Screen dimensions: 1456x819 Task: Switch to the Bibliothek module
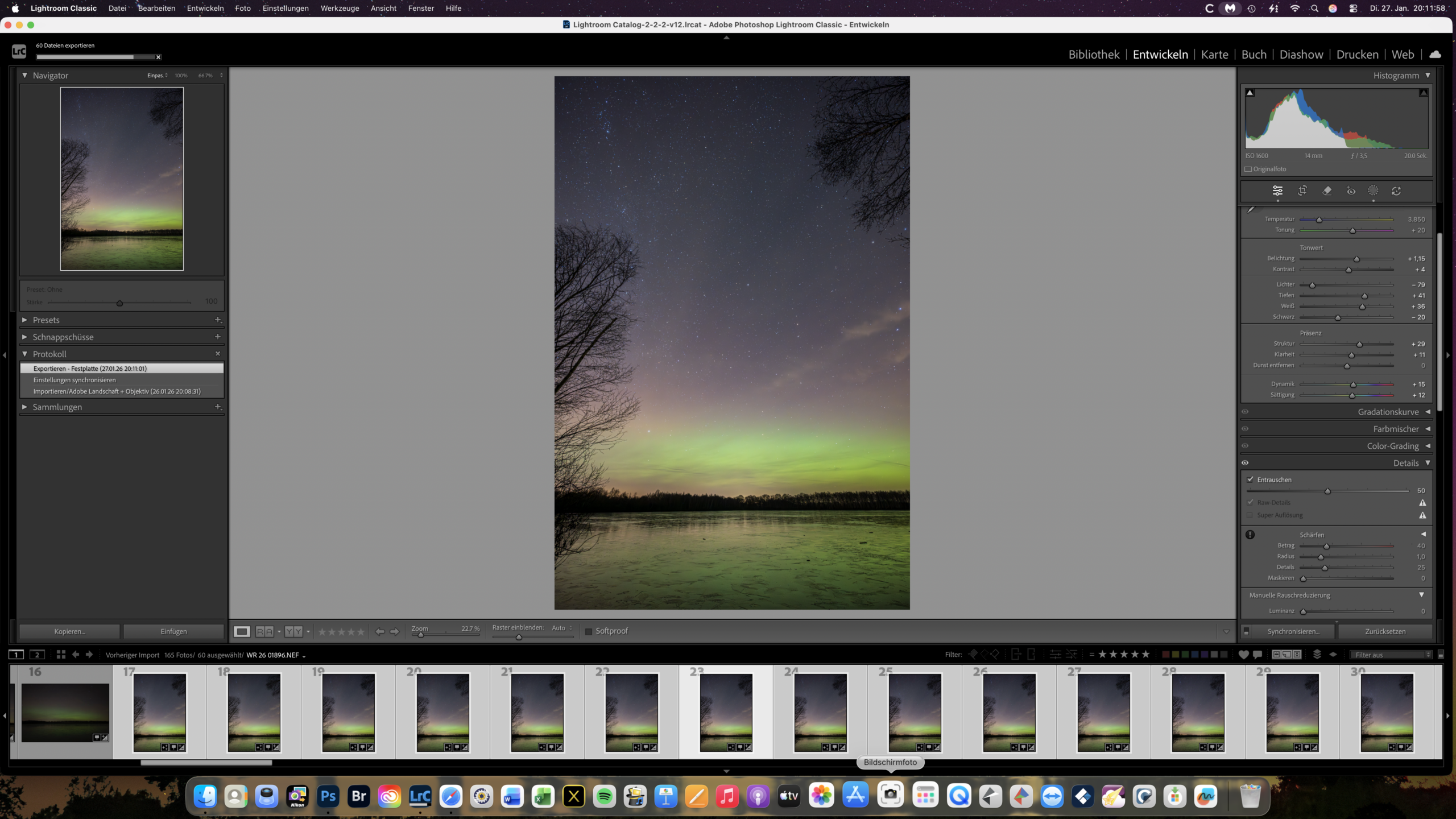[1093, 55]
